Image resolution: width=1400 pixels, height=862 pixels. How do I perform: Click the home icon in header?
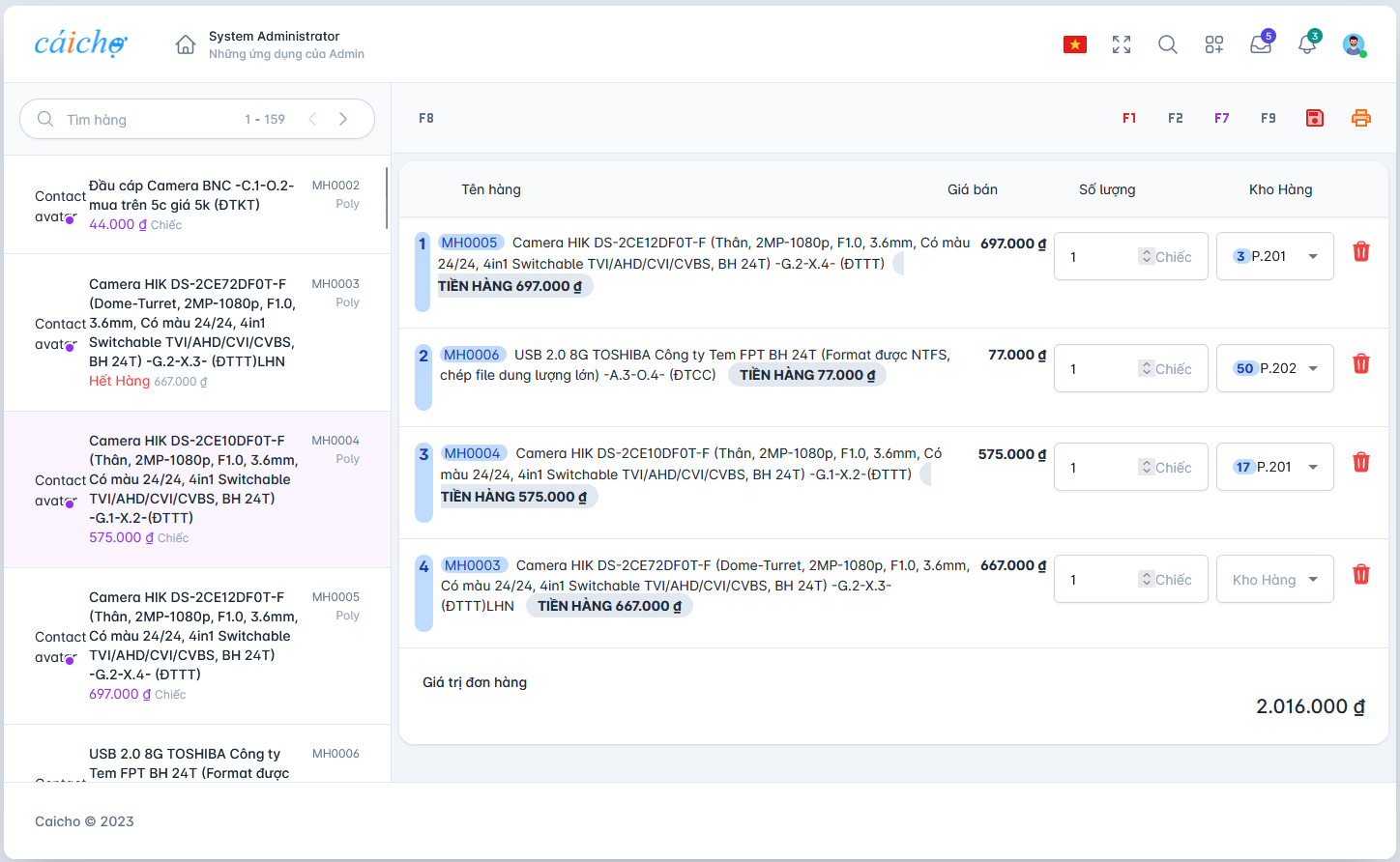(x=186, y=44)
